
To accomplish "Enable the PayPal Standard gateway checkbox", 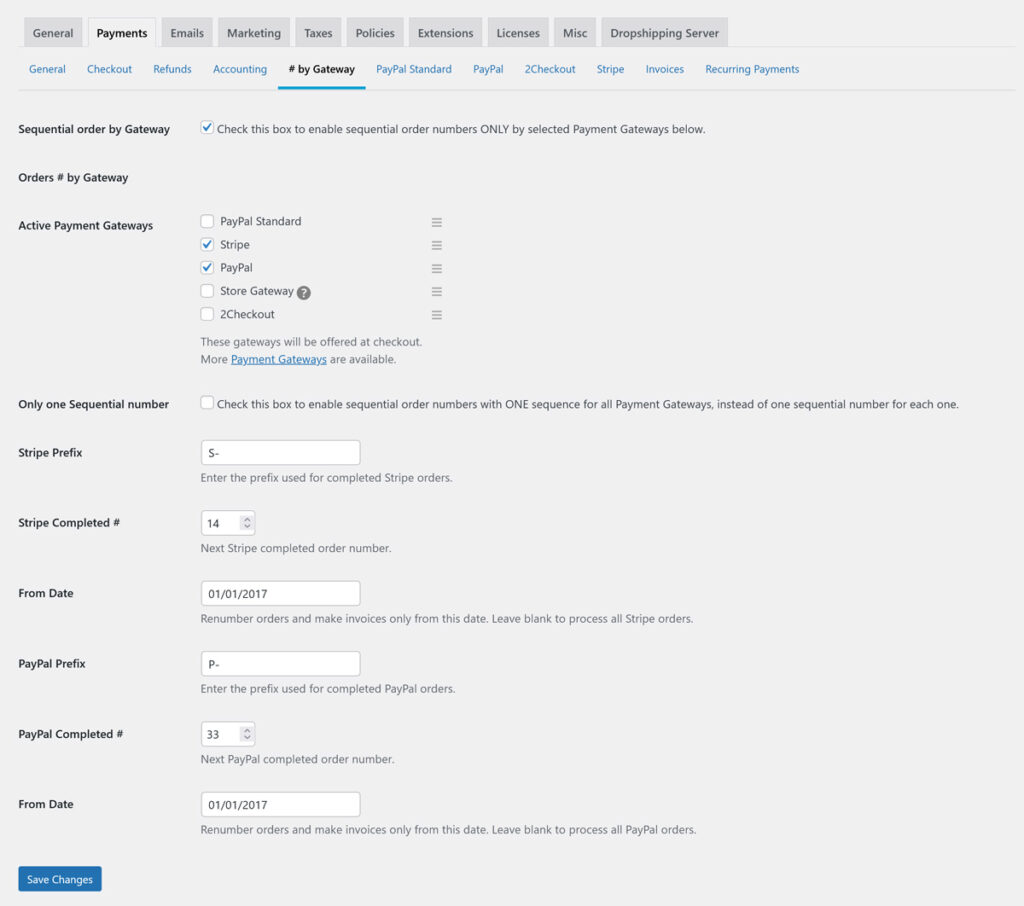I will 207,221.
